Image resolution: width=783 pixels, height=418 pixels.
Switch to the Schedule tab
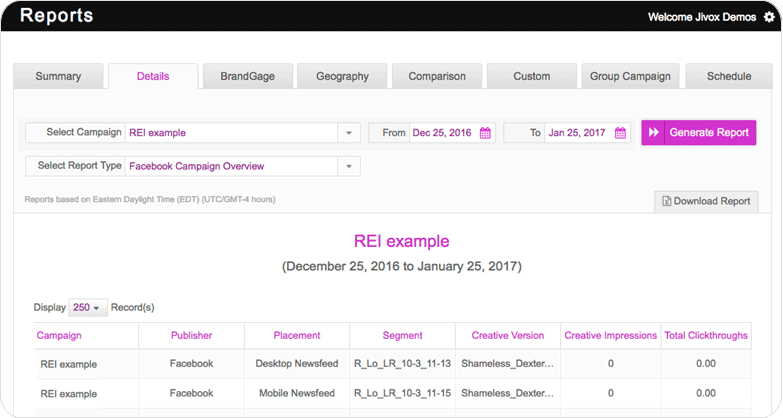point(728,77)
